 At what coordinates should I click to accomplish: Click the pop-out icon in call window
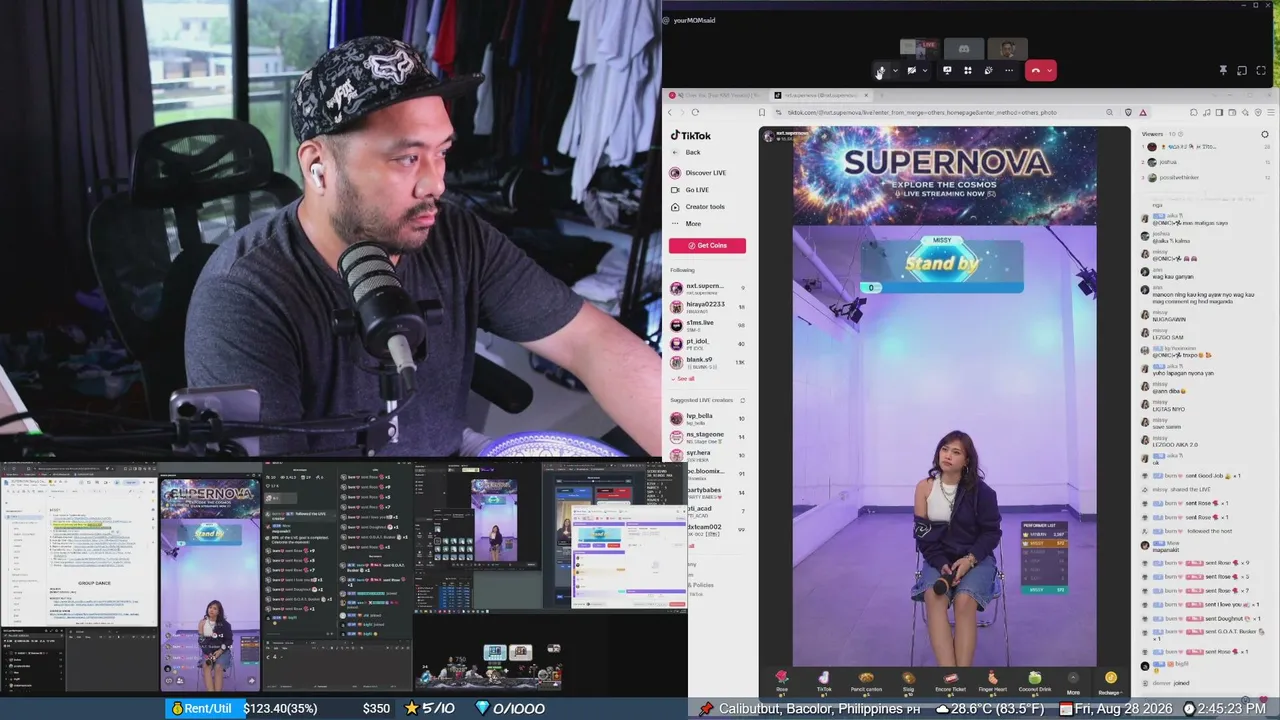pyautogui.click(x=1242, y=70)
